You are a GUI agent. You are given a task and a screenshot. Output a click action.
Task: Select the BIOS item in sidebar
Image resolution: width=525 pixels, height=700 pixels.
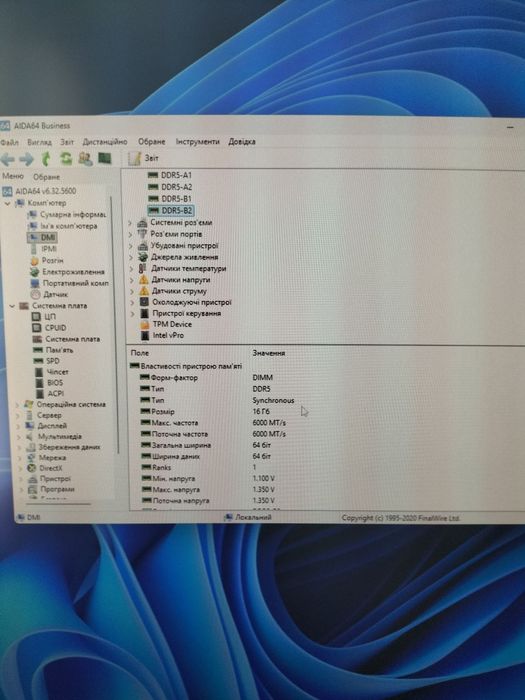(50, 383)
